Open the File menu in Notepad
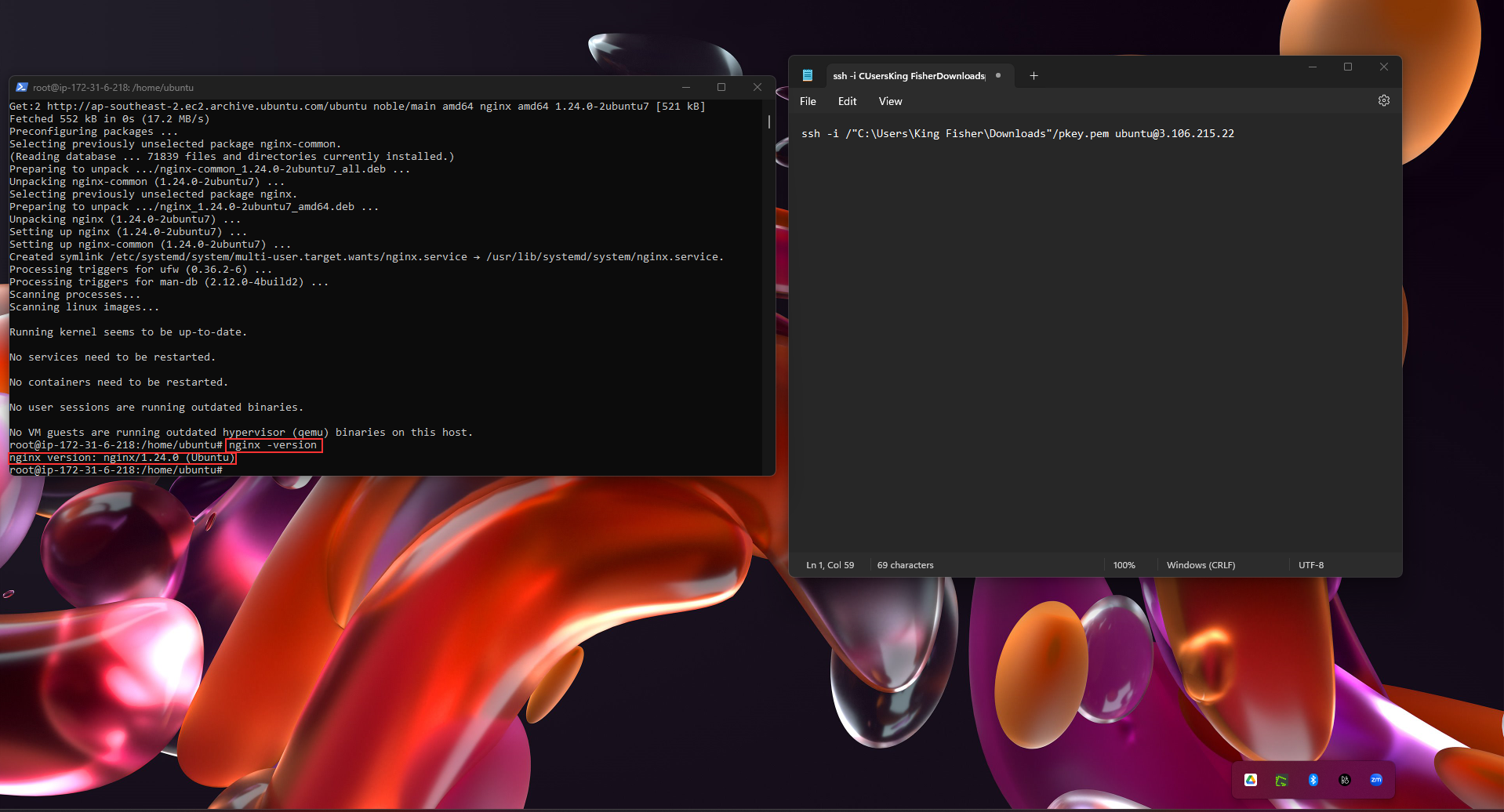Screen dimensions: 1504x812 coord(807,101)
